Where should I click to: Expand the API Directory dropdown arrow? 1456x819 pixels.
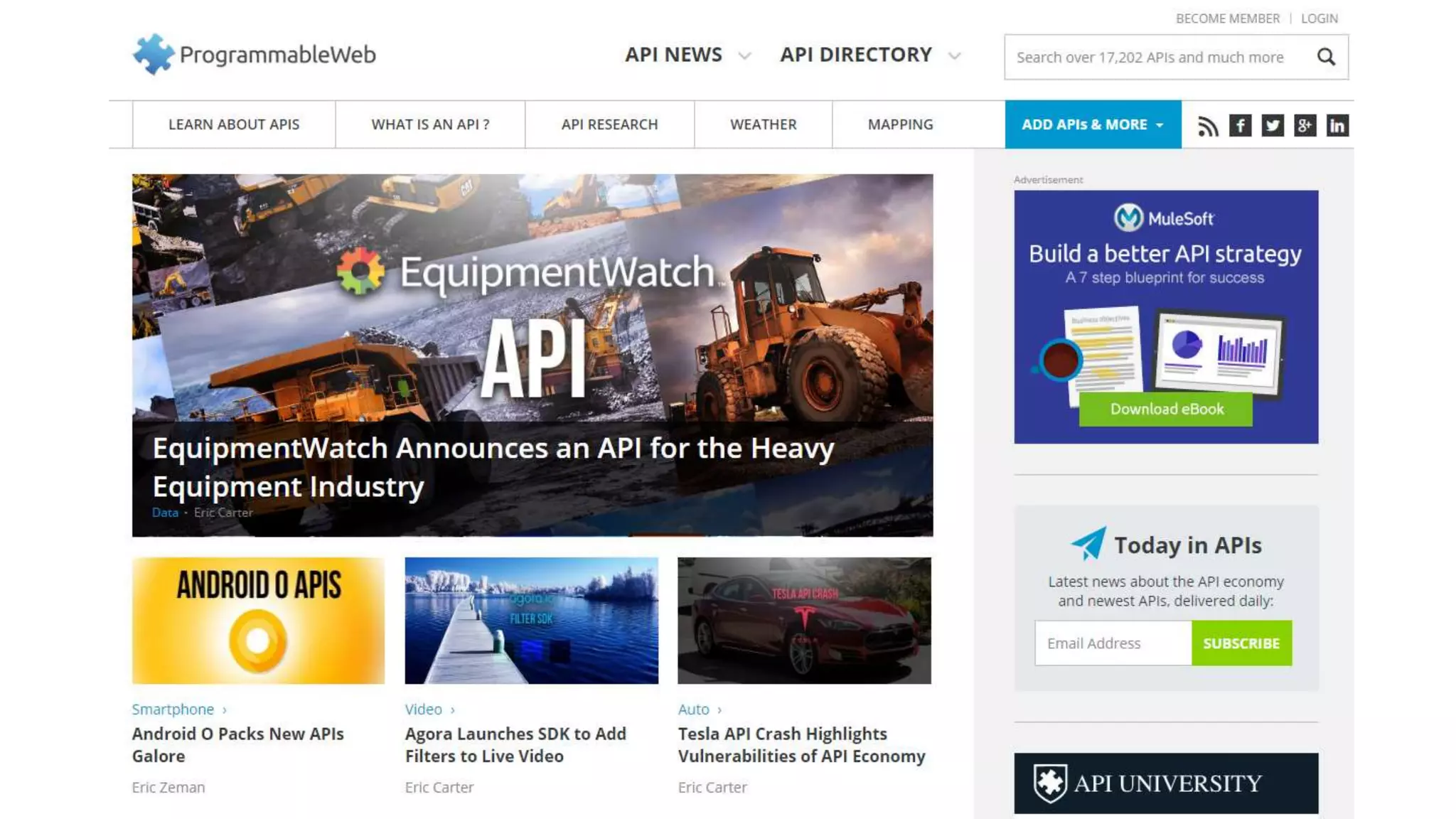(x=955, y=56)
